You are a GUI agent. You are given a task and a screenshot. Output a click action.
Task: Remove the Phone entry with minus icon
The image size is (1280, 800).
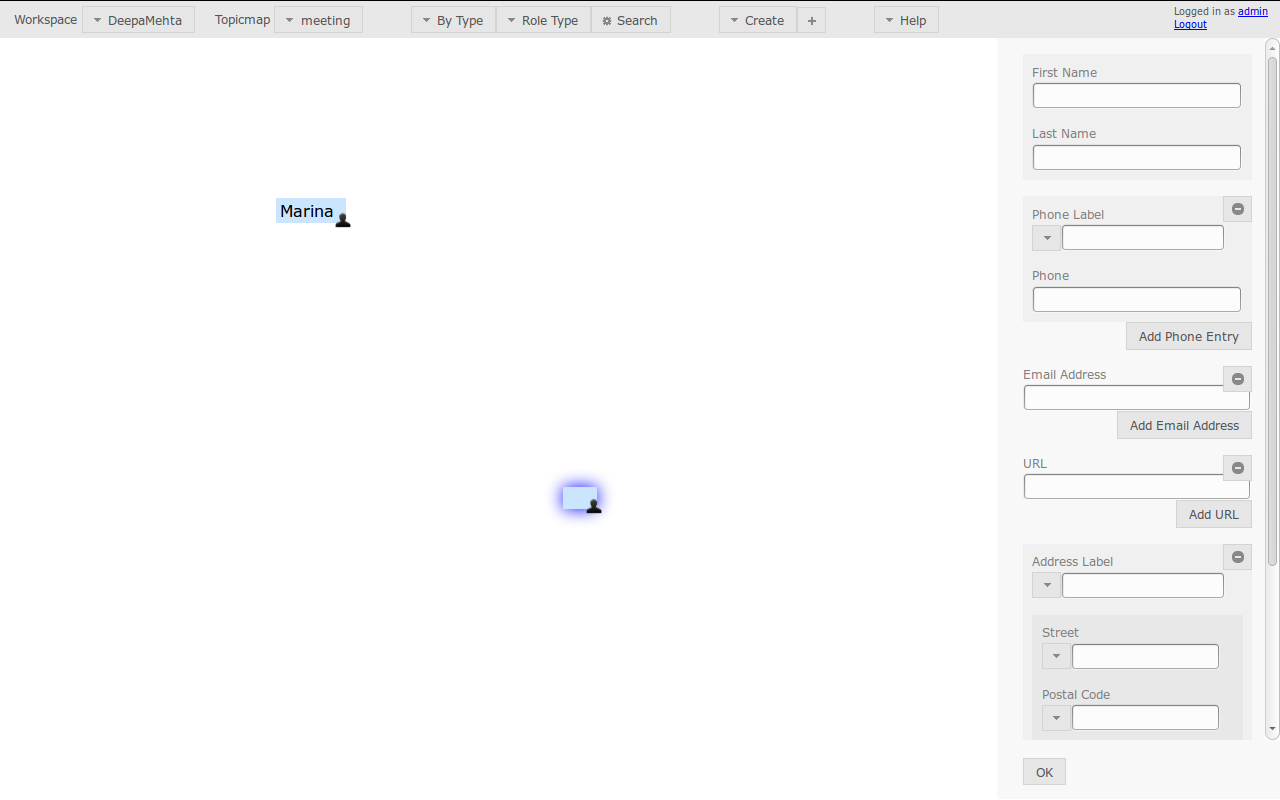(x=1238, y=209)
